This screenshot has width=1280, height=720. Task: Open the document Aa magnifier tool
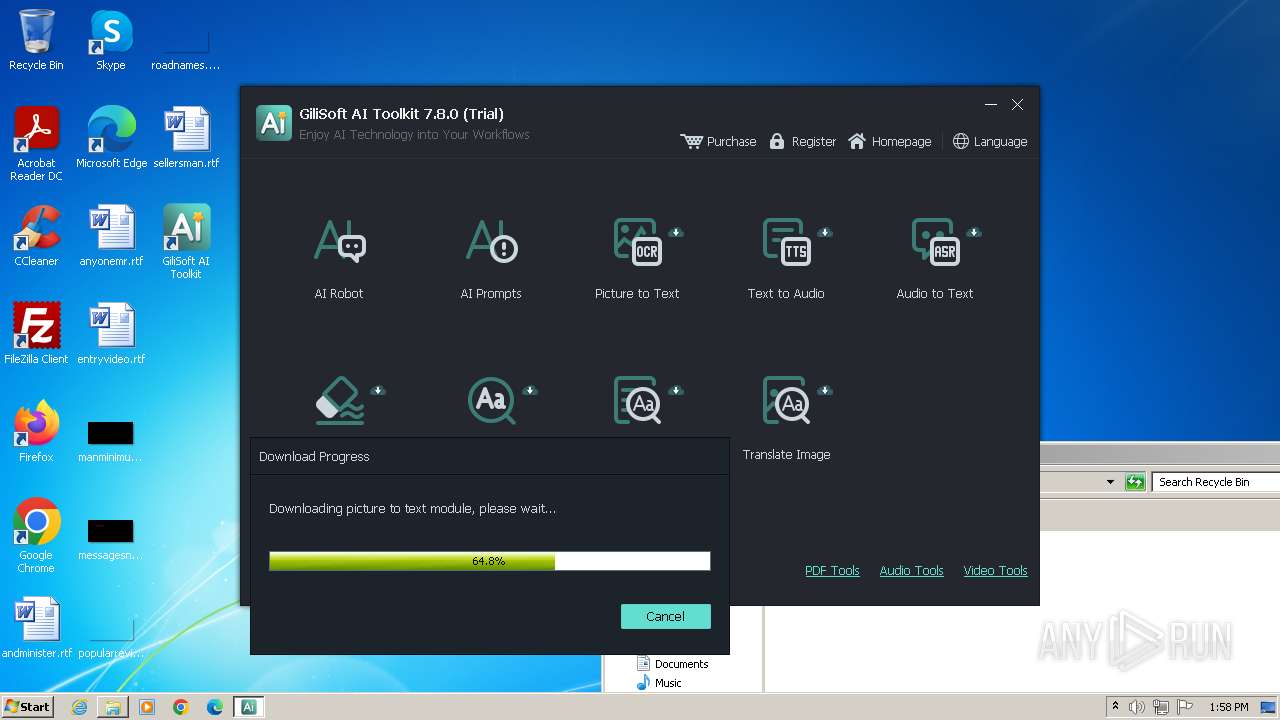pyautogui.click(x=637, y=401)
